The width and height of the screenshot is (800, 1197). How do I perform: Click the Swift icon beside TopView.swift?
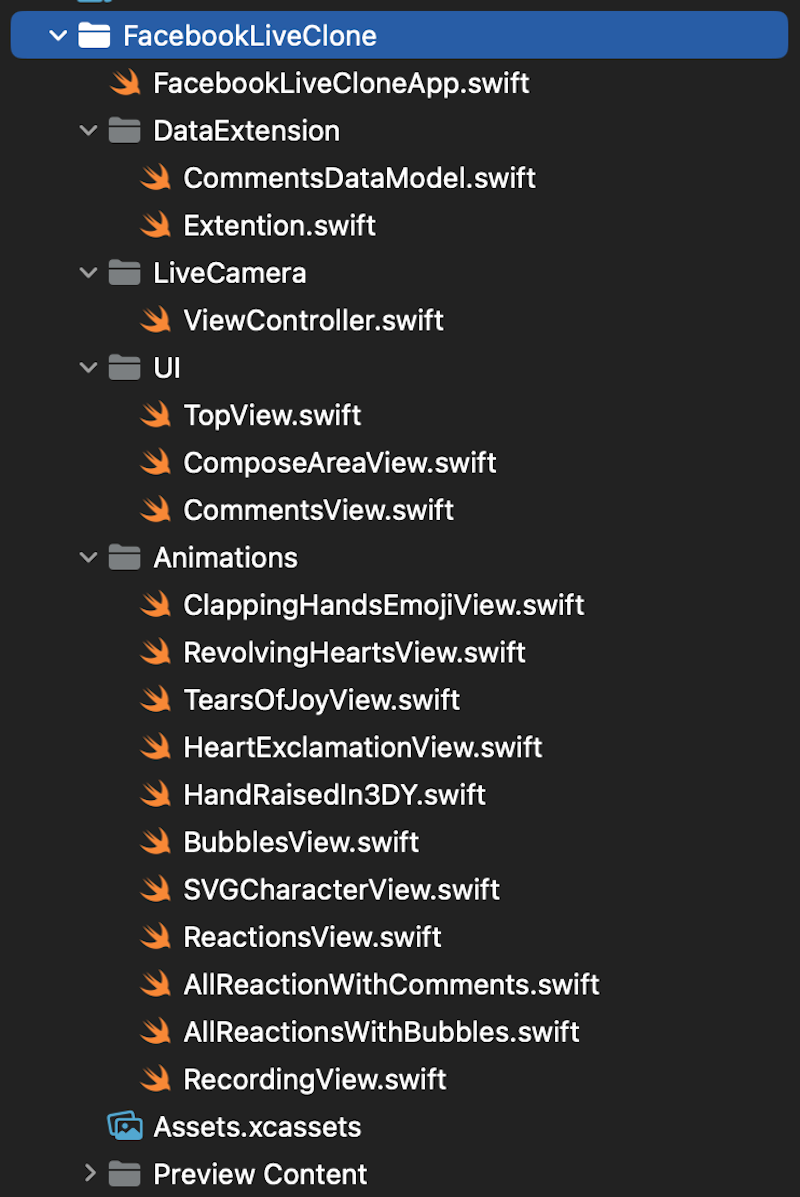click(x=155, y=415)
